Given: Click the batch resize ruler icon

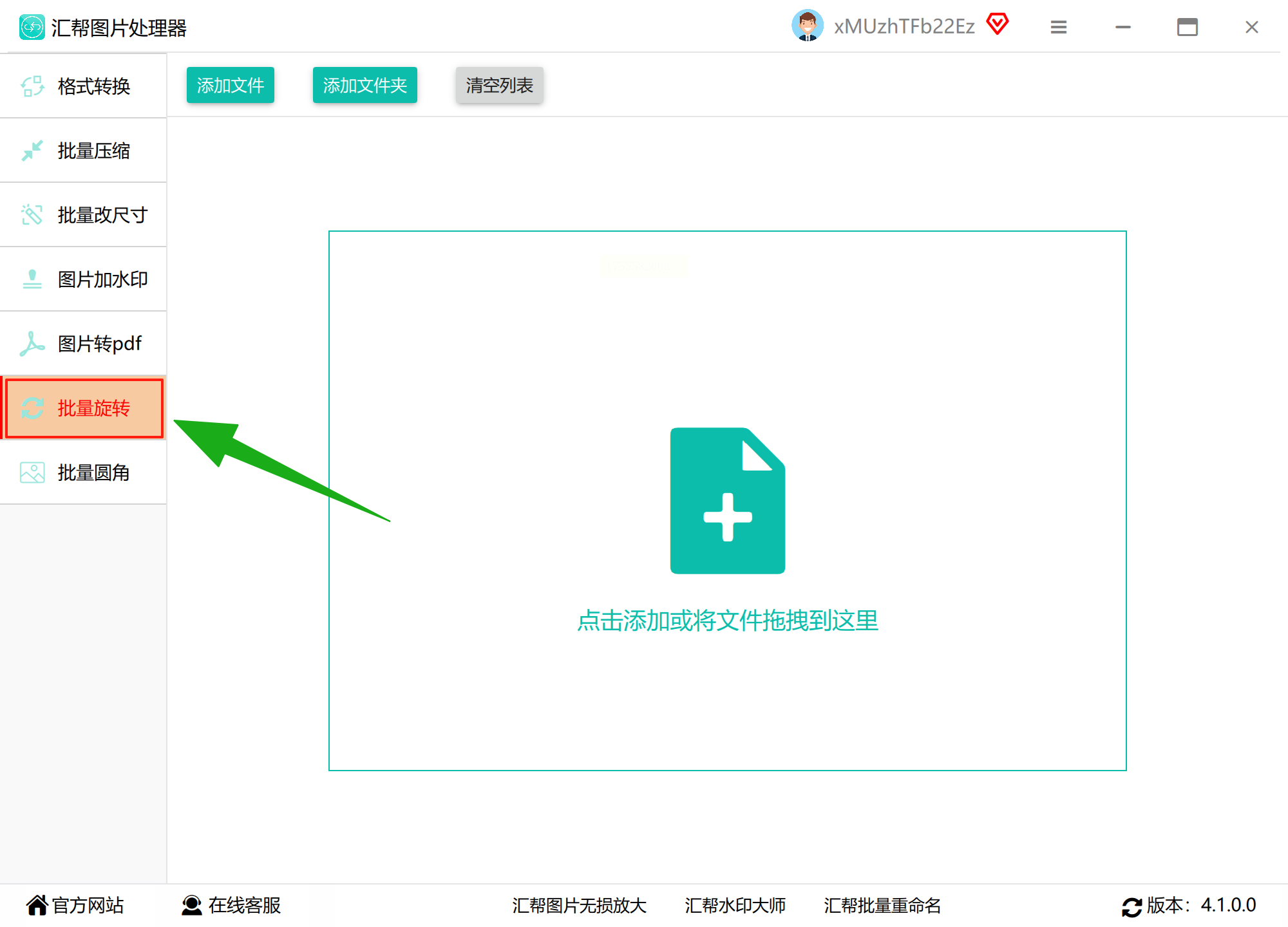Looking at the screenshot, I should [32, 215].
